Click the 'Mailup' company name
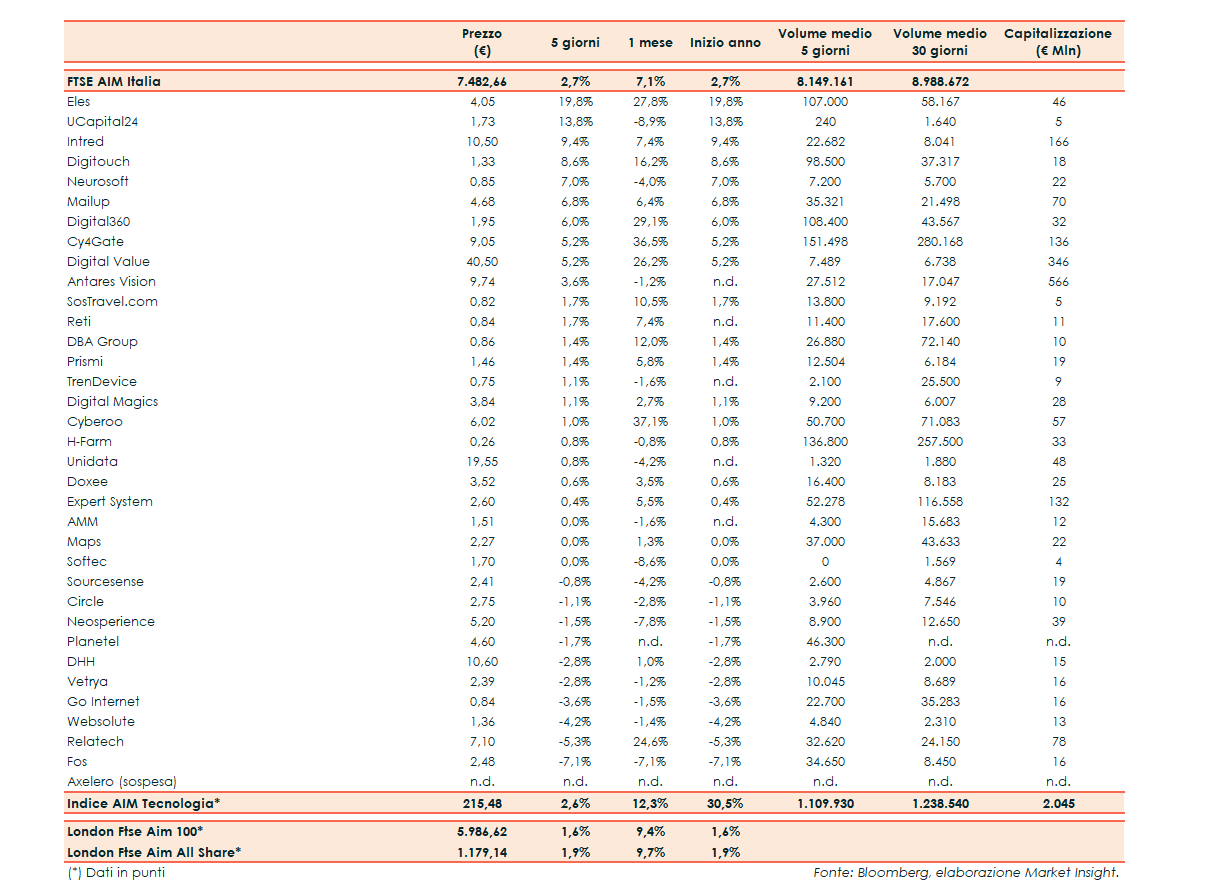The image size is (1230, 883). pos(89,202)
